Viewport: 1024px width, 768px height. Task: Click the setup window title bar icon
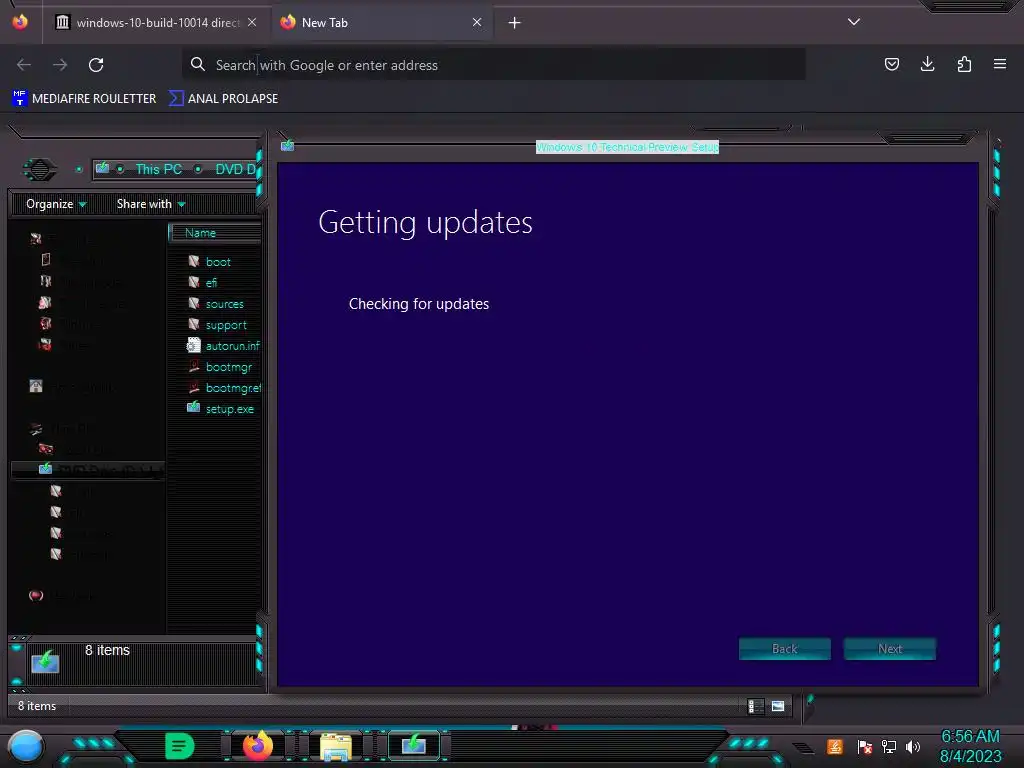tap(287, 145)
